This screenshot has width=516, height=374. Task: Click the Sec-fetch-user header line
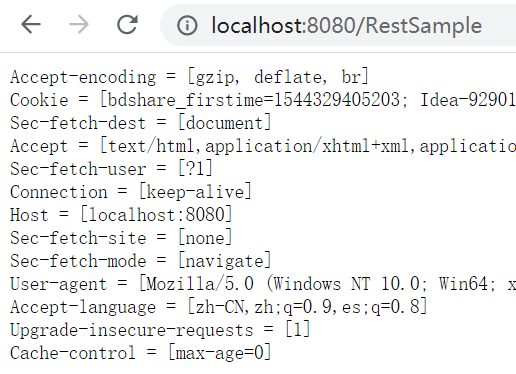(x=111, y=169)
